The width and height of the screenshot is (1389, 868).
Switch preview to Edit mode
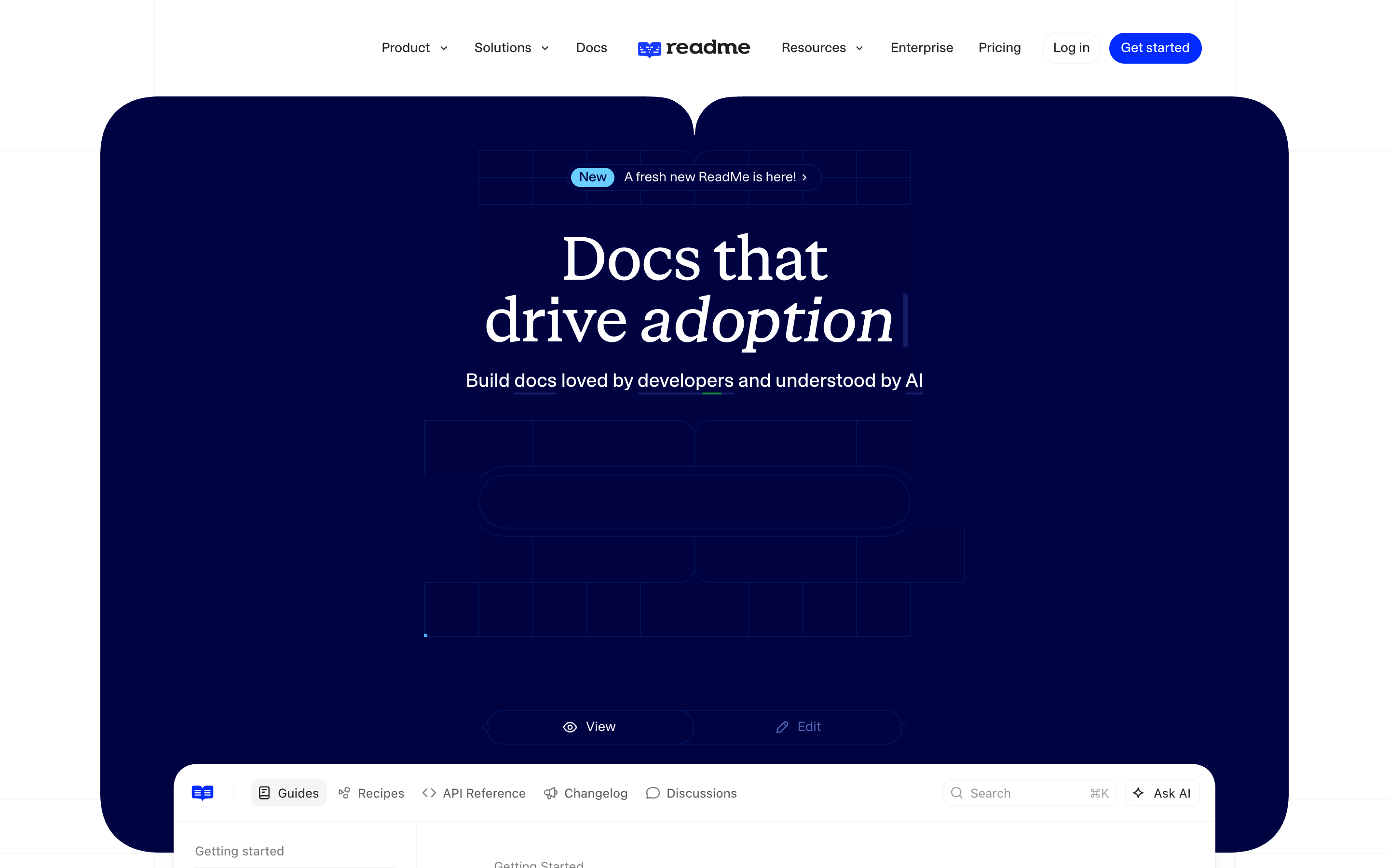(x=798, y=727)
